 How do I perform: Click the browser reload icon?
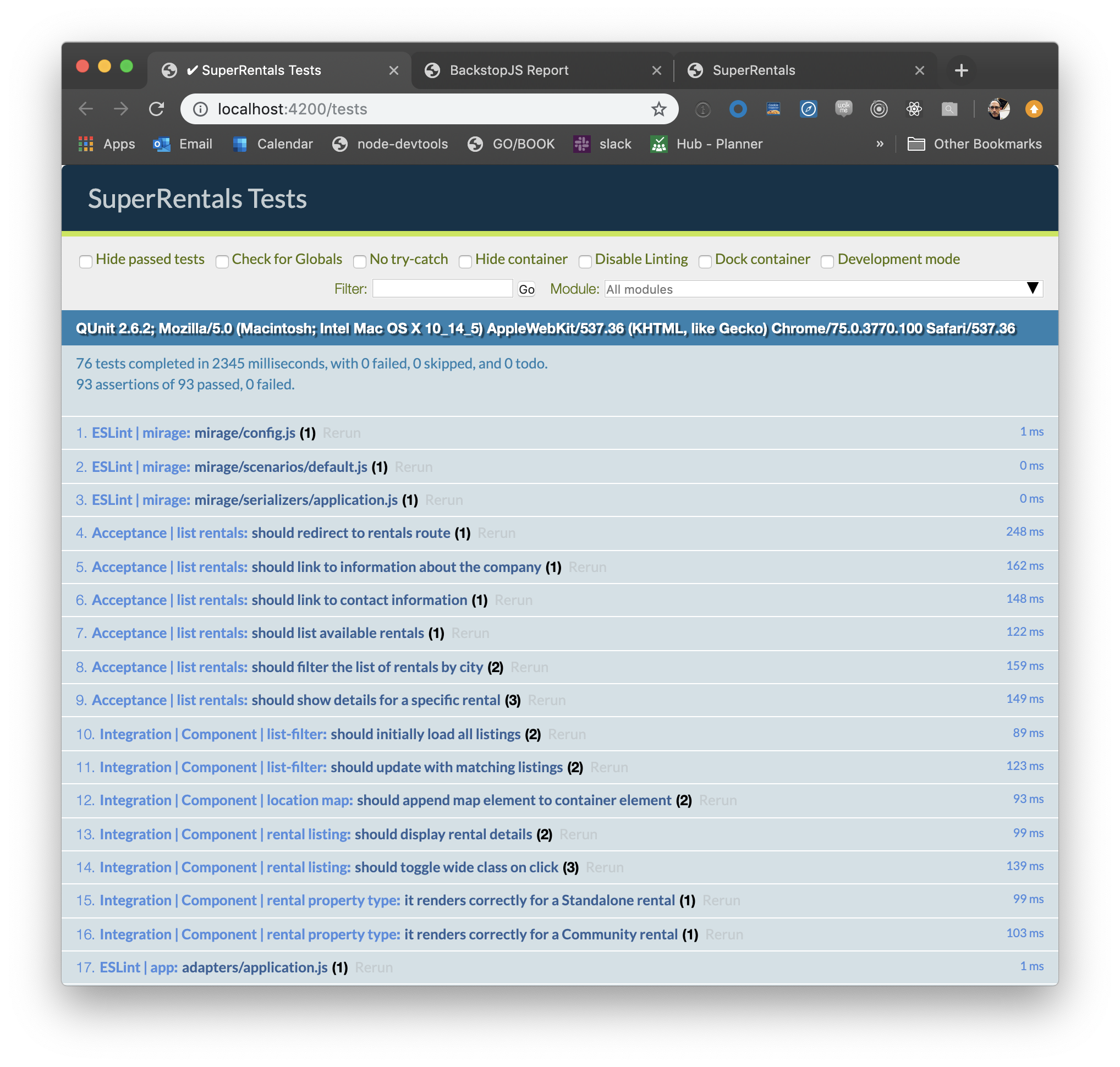click(x=156, y=109)
